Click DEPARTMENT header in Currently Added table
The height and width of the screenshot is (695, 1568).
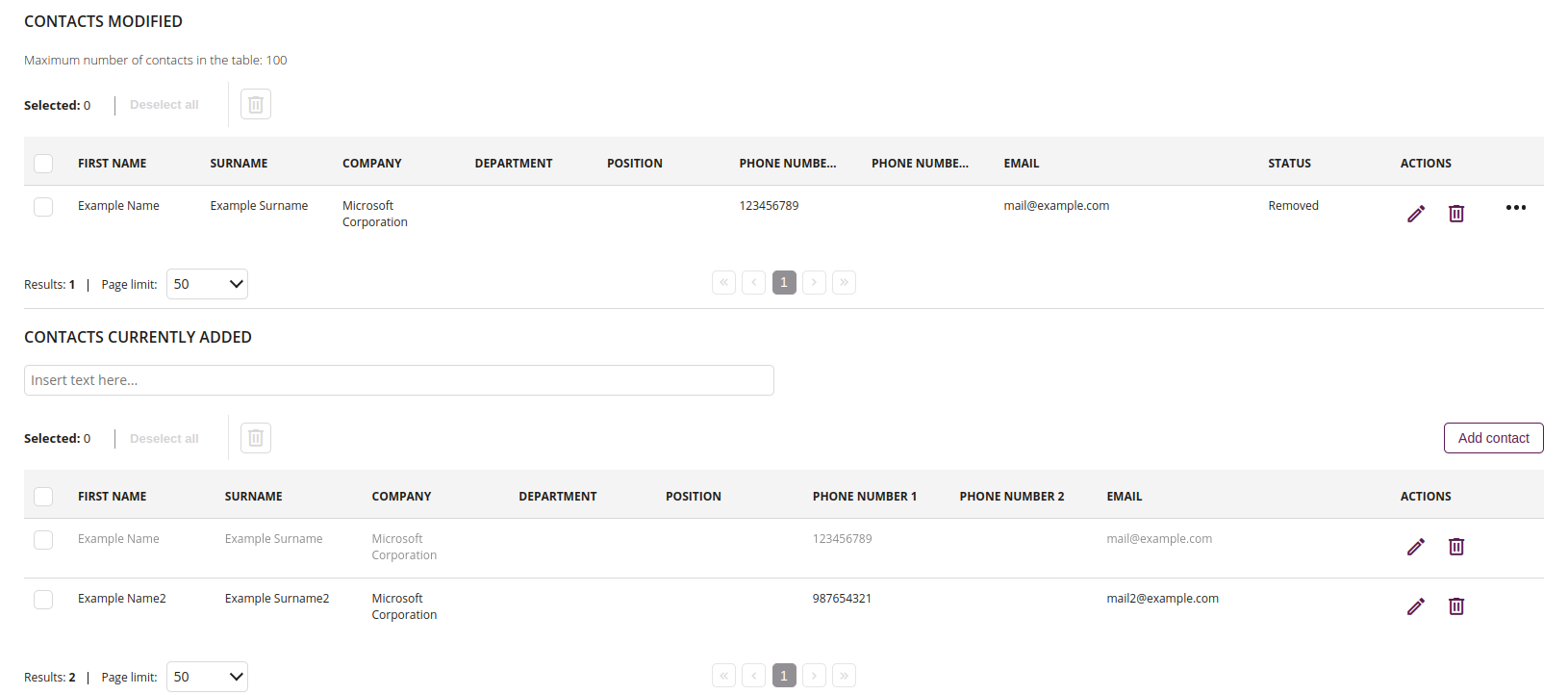[558, 497]
